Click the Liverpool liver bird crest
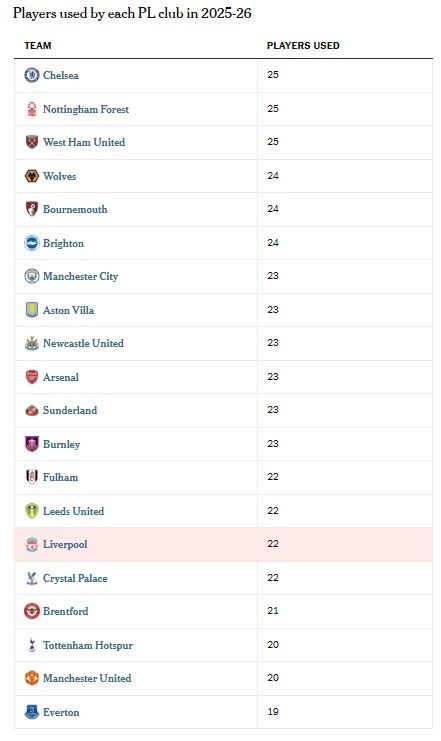Image resolution: width=441 pixels, height=741 pixels. tap(32, 544)
